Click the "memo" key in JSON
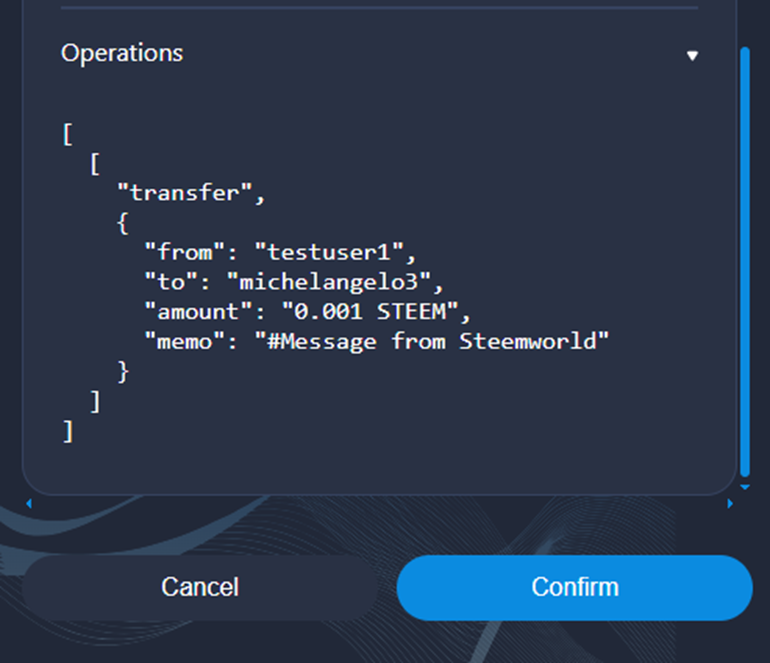 [x=178, y=342]
